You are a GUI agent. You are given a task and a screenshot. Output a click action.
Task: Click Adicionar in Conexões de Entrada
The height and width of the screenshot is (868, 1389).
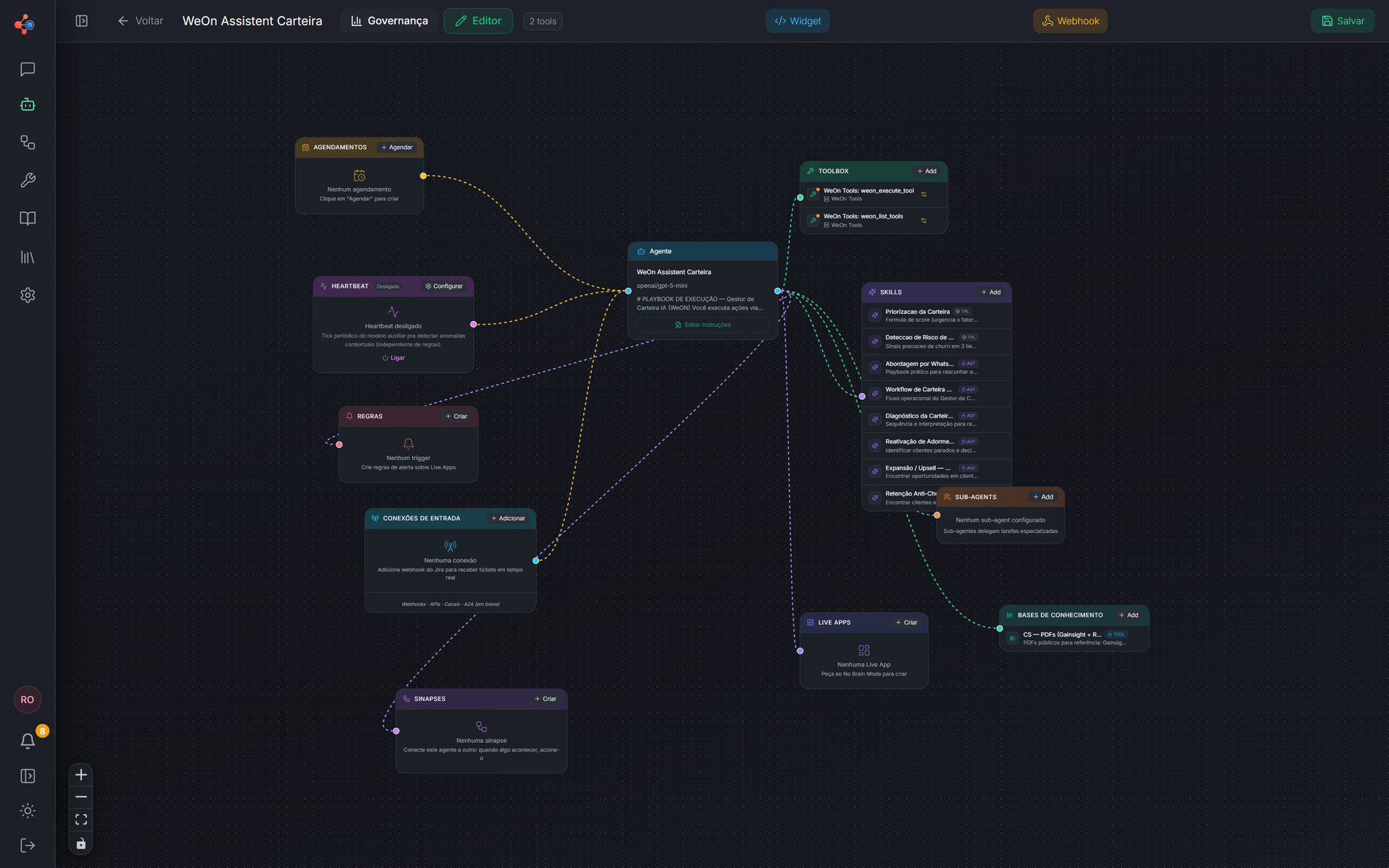coord(509,519)
